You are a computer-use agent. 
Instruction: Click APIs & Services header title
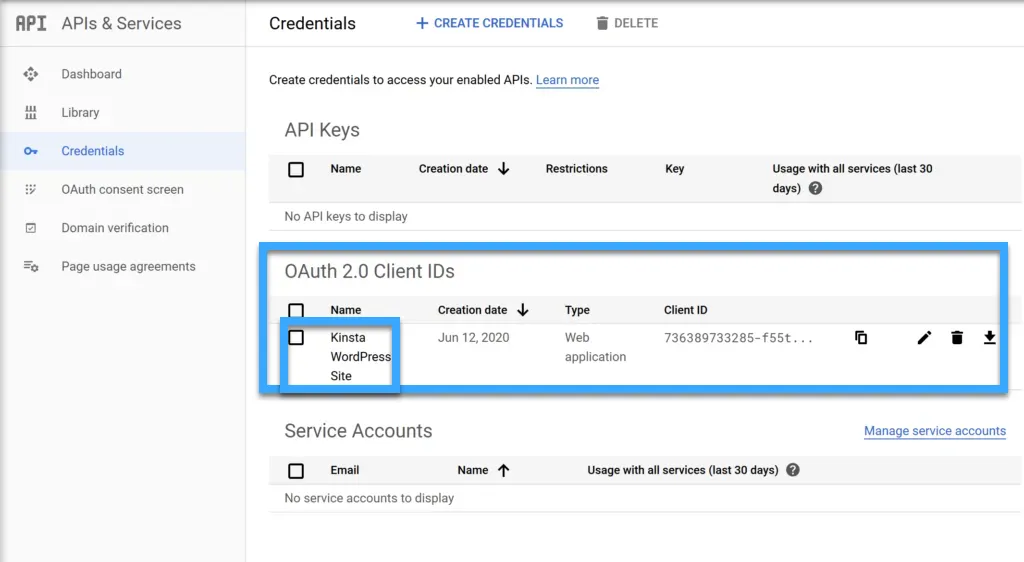[x=121, y=23]
